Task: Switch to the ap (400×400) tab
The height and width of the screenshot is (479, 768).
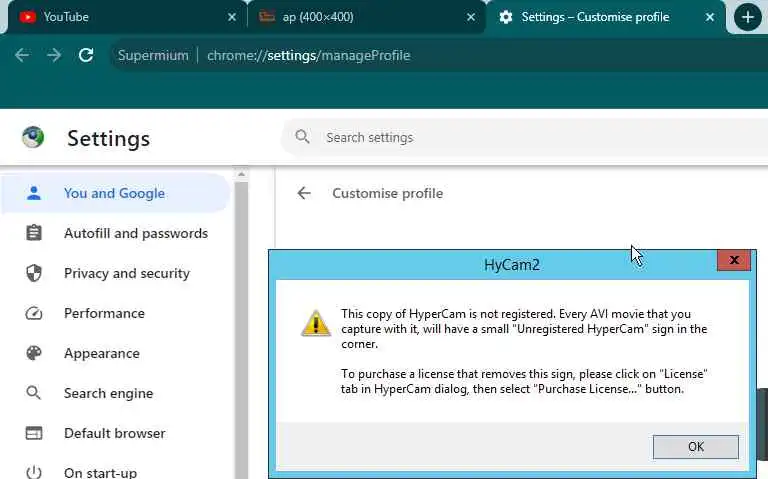Action: (x=365, y=17)
